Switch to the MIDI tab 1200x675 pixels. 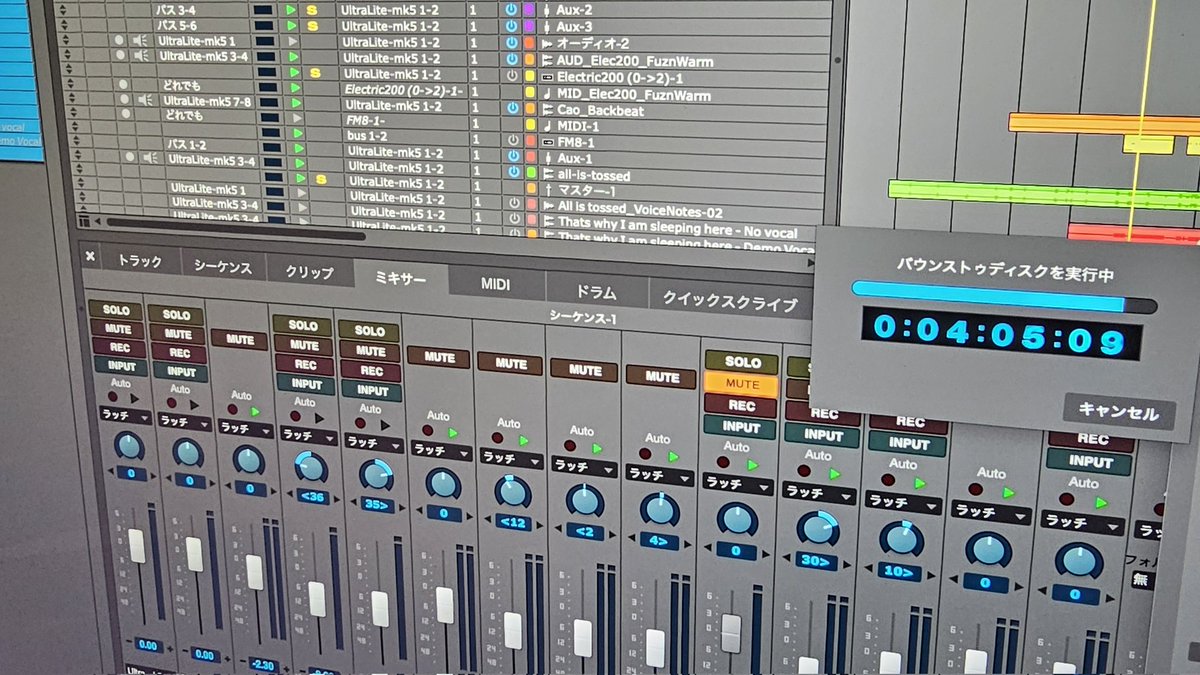point(495,284)
